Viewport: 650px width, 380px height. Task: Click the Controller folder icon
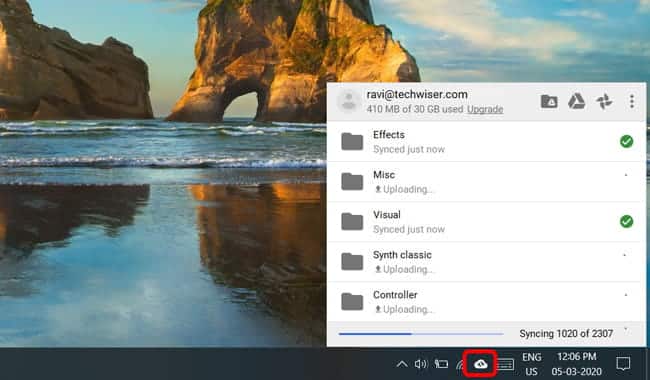pos(352,302)
